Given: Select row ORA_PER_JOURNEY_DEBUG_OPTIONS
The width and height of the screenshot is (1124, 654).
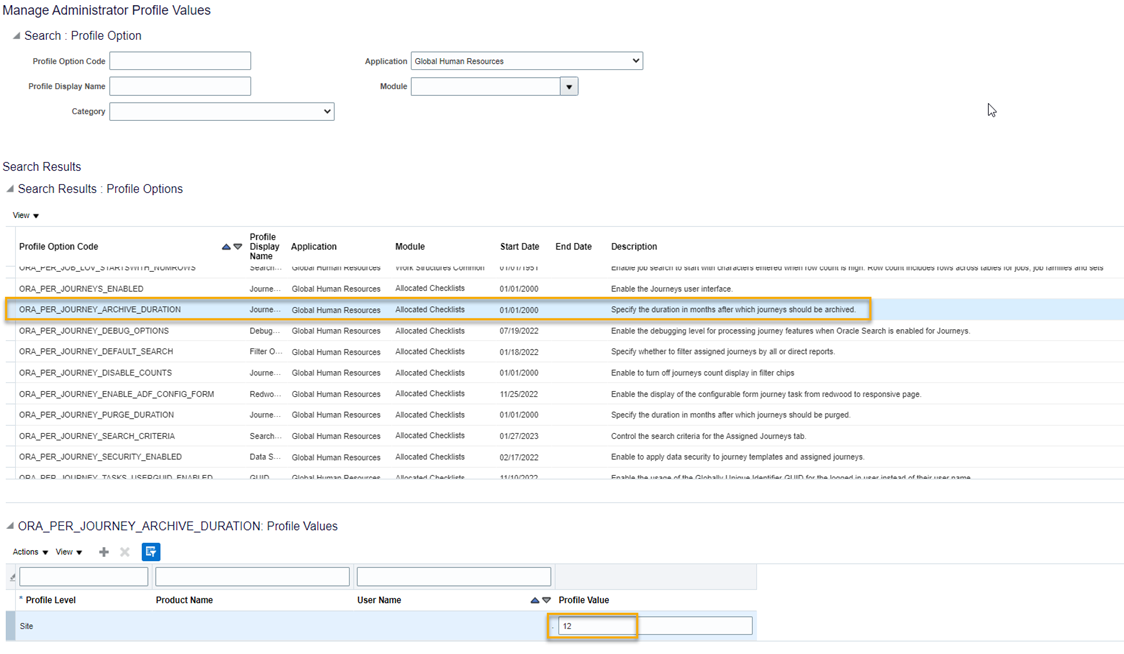Looking at the screenshot, I should (565, 331).
